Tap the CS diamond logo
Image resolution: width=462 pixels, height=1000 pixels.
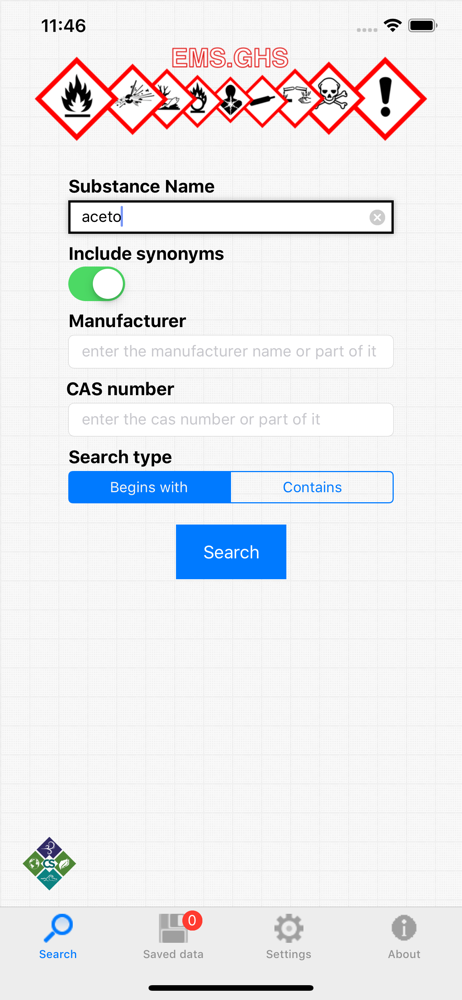tap(49, 864)
